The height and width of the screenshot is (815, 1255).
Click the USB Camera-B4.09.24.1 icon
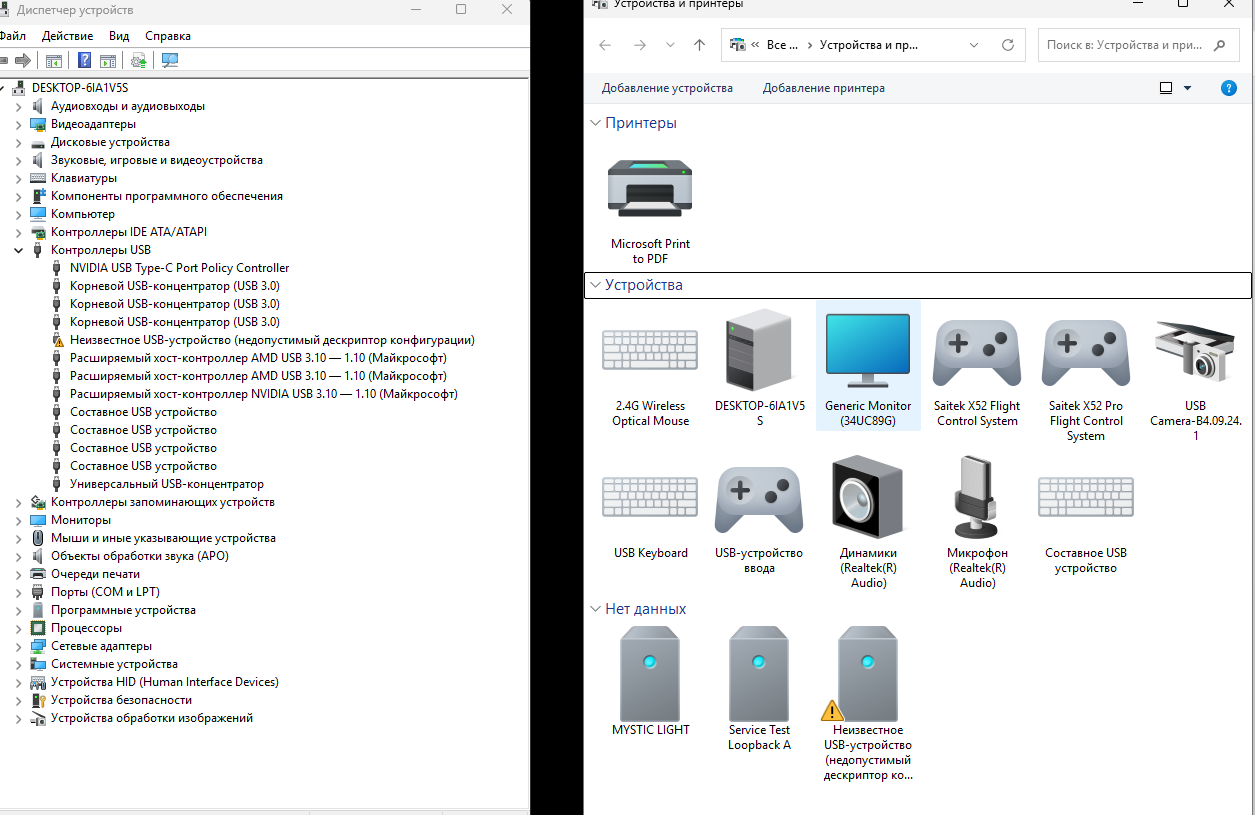point(1194,352)
